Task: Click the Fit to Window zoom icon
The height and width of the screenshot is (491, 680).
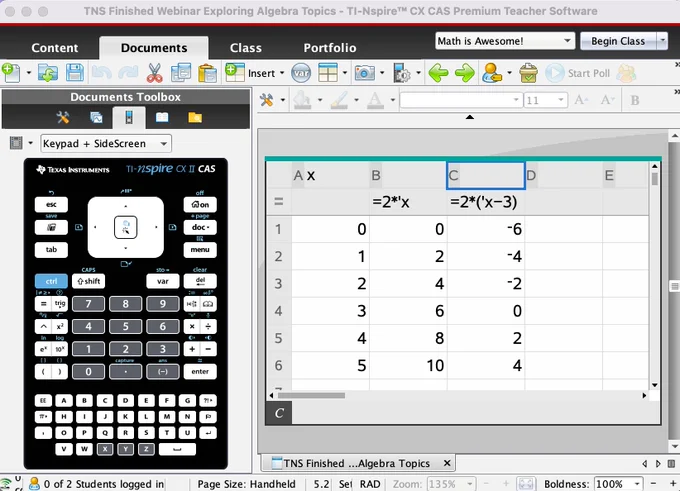Action: point(526,484)
